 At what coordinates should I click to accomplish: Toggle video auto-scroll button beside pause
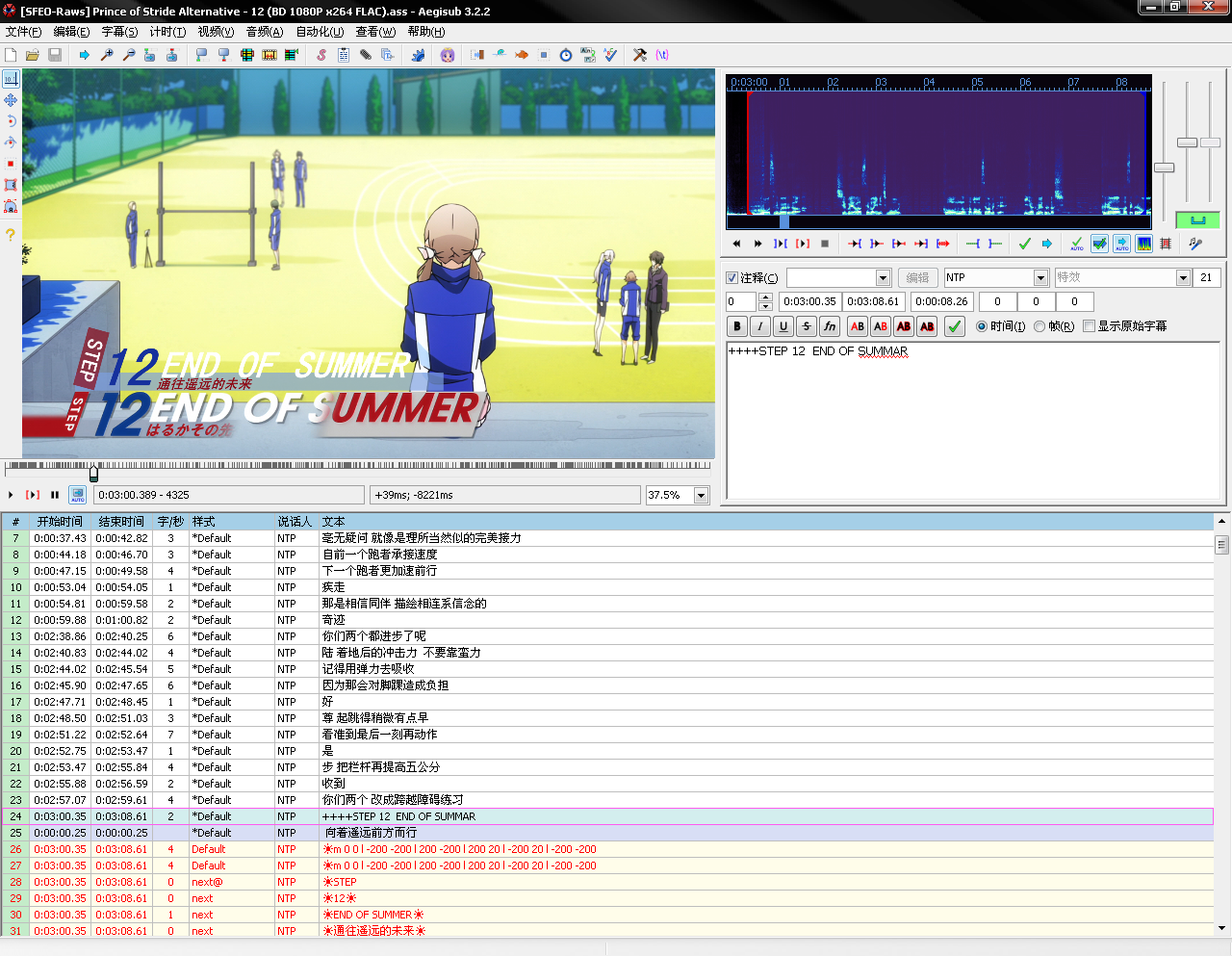[x=78, y=495]
